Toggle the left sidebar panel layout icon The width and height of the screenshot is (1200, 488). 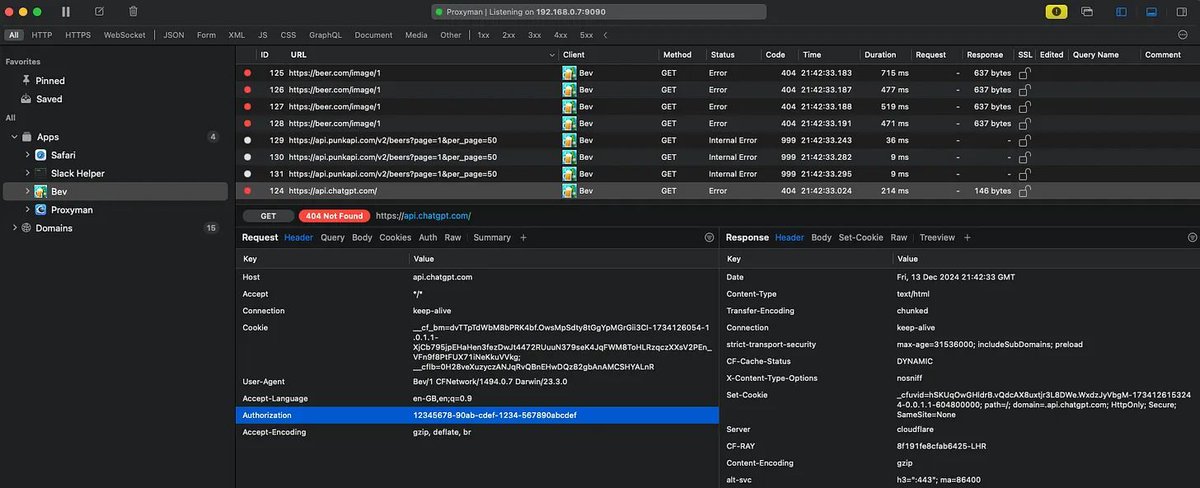coord(1121,12)
